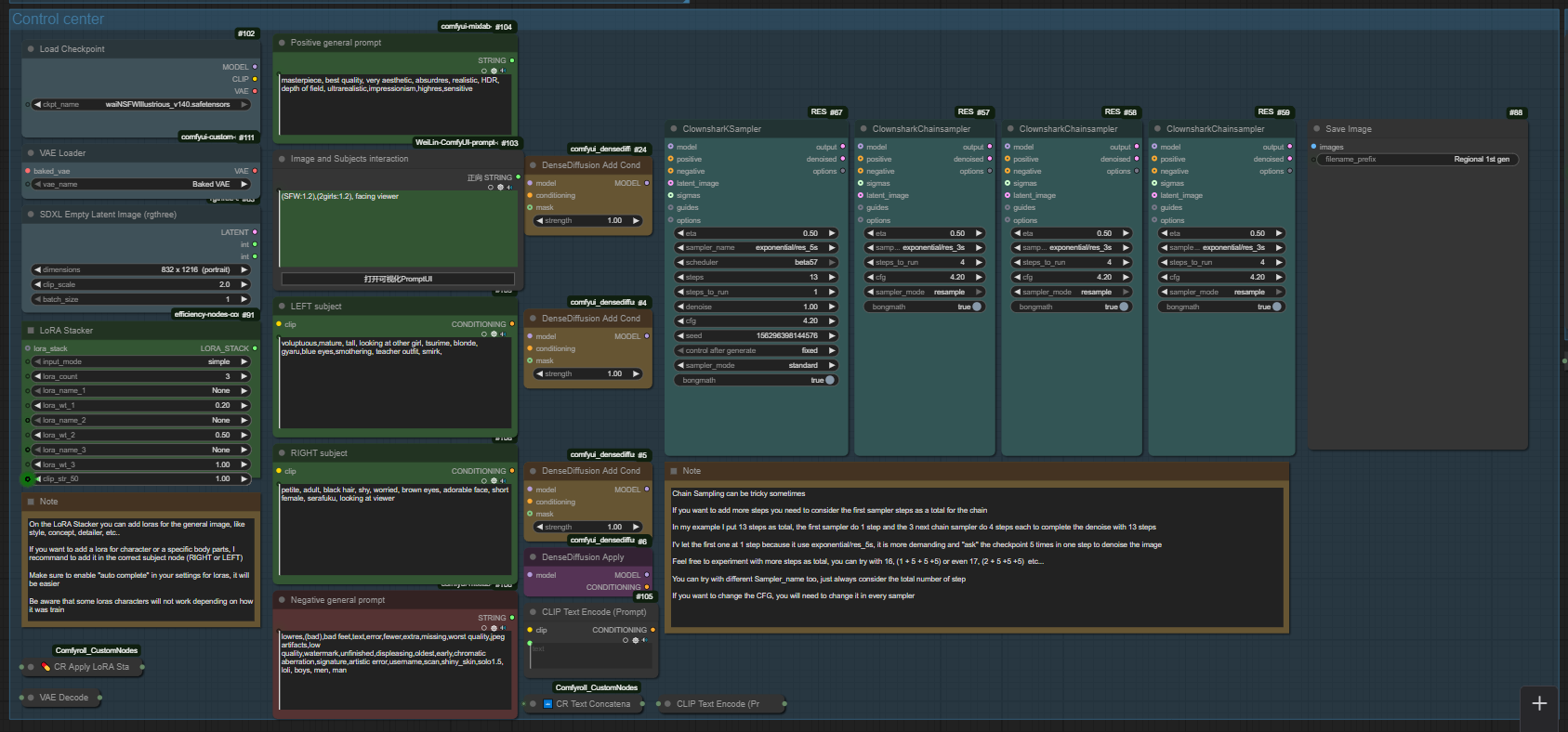Image resolution: width=1568 pixels, height=732 pixels.
Task: Click the MODEL output port on Load Checkpoint
Action: [x=255, y=67]
